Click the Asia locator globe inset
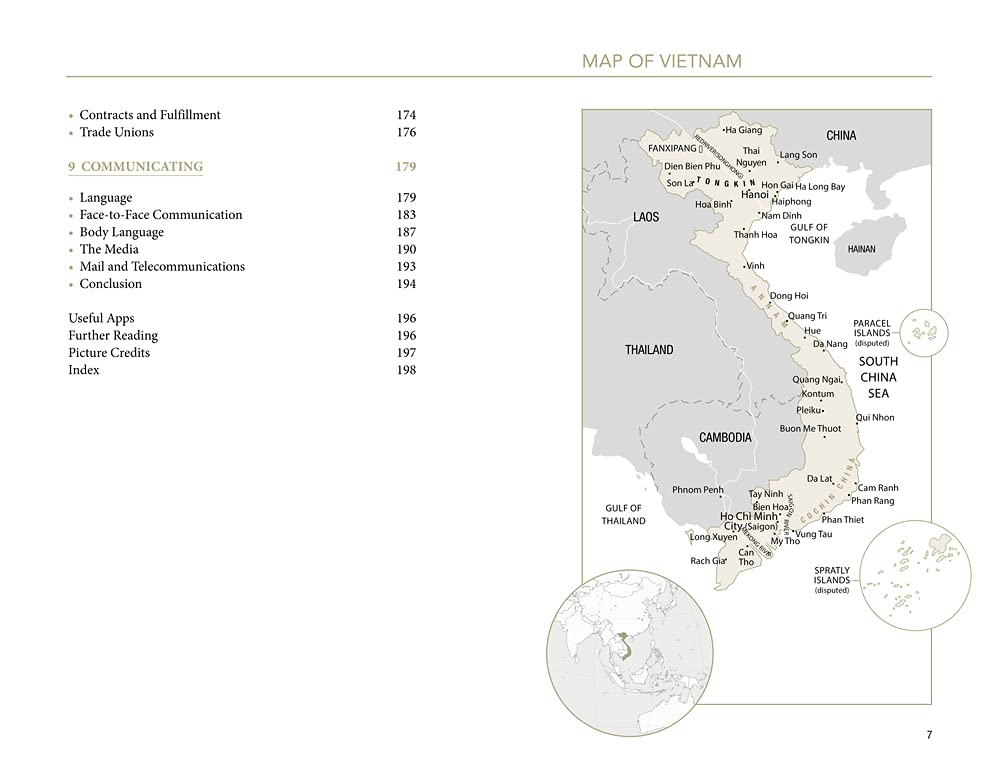 630,652
